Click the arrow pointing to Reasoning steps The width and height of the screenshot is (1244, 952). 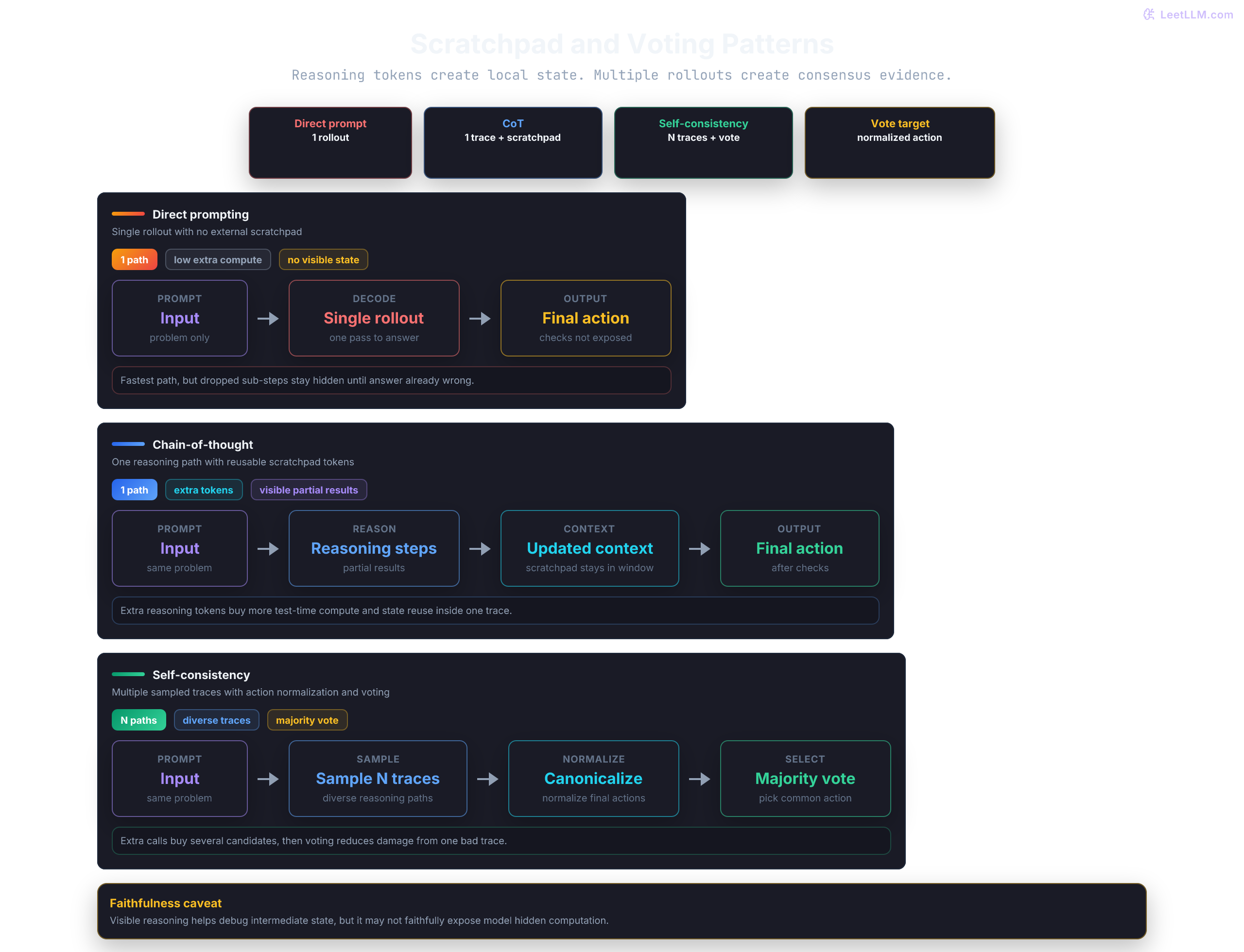pyautogui.click(x=268, y=548)
